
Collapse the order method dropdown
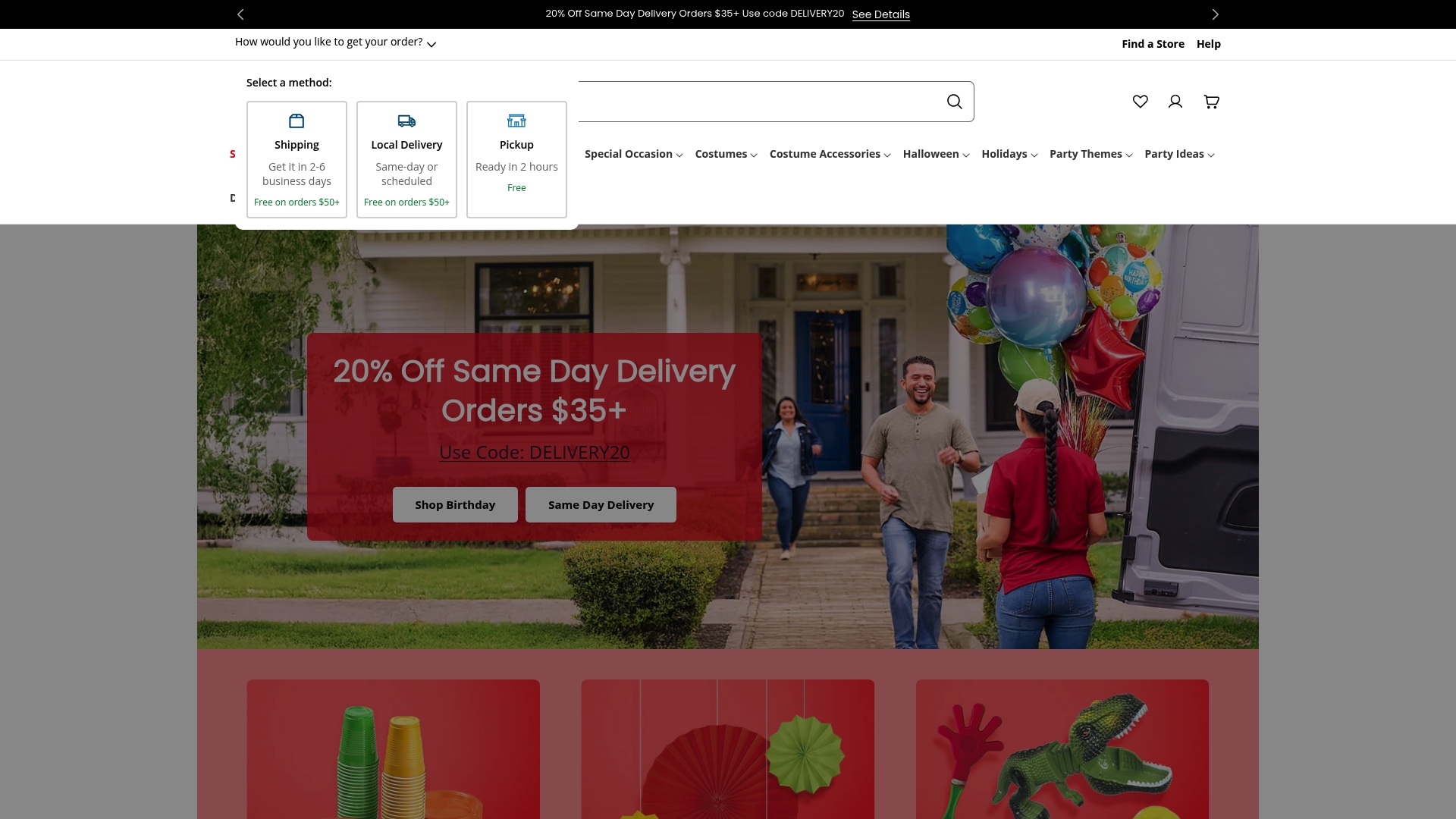(x=335, y=42)
